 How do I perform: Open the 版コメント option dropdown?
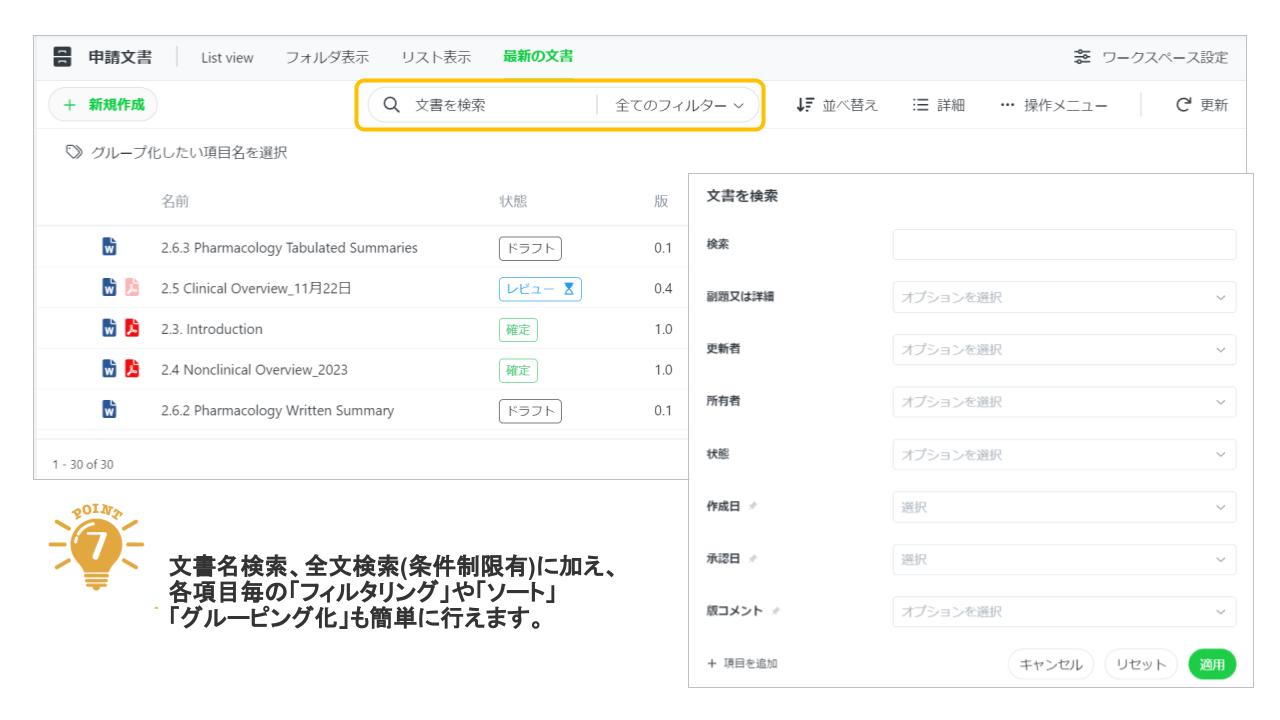click(1064, 612)
